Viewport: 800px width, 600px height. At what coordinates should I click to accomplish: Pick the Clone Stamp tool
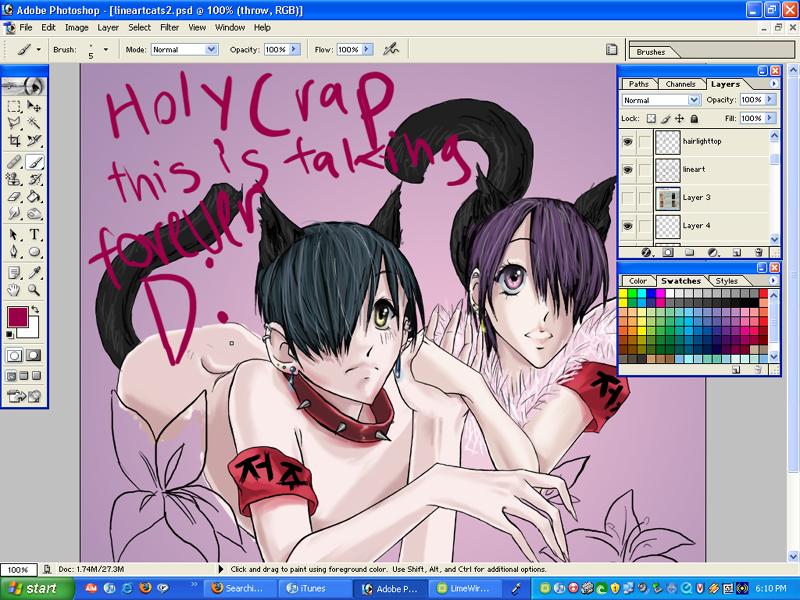click(14, 179)
